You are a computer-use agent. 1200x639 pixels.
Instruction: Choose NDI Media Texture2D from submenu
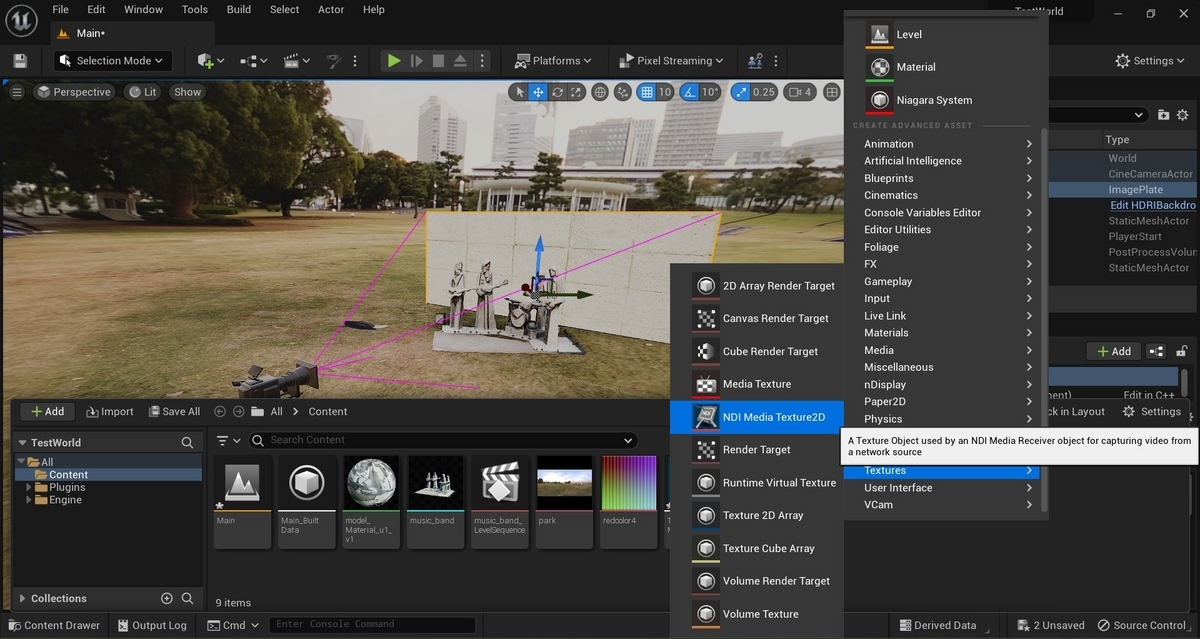[x=756, y=417]
